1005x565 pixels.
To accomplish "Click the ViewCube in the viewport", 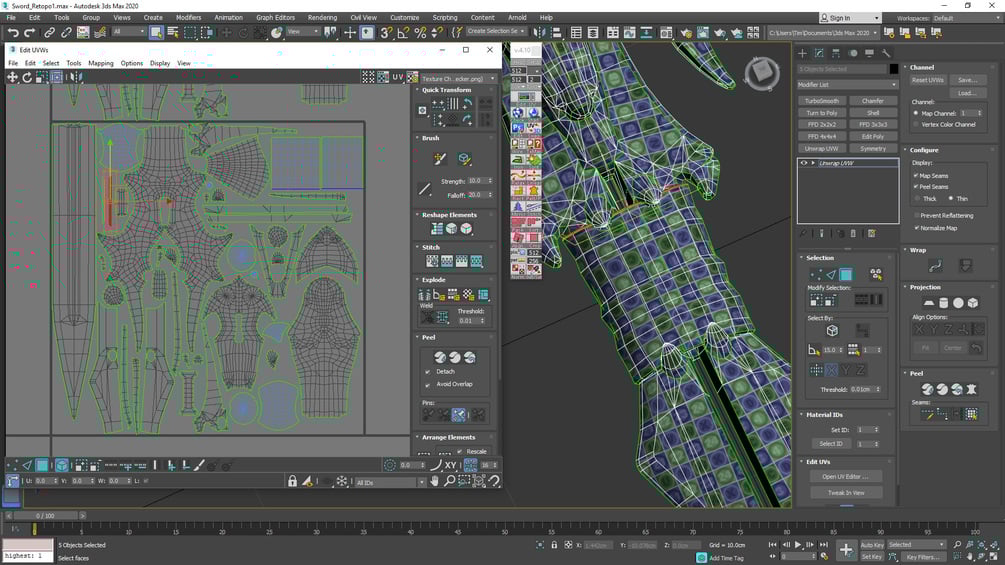I will [x=761, y=72].
